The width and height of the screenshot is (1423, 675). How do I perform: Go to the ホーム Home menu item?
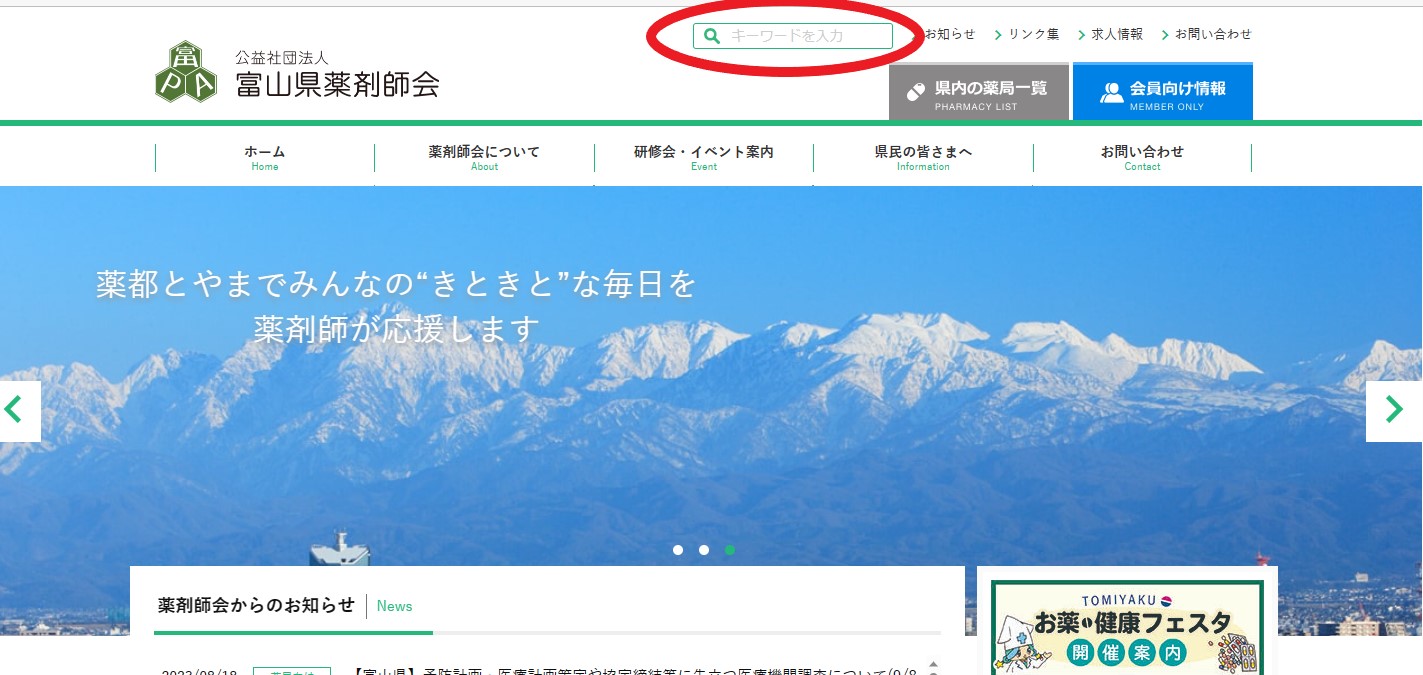point(265,158)
